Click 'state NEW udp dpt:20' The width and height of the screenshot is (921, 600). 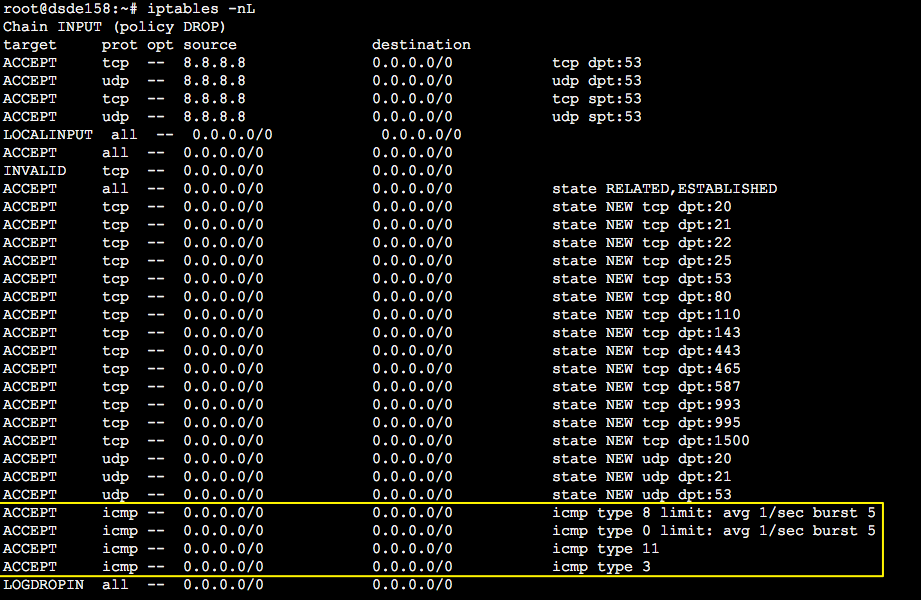(x=642, y=459)
